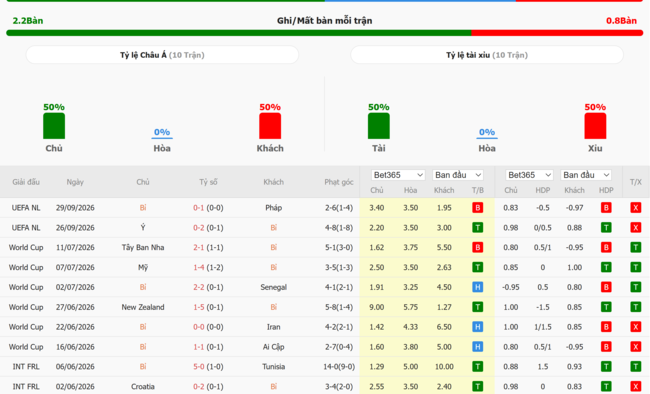Click the score 0-1 (0-0) for Pháp match
This screenshot has width=650, height=394.
click(x=208, y=208)
